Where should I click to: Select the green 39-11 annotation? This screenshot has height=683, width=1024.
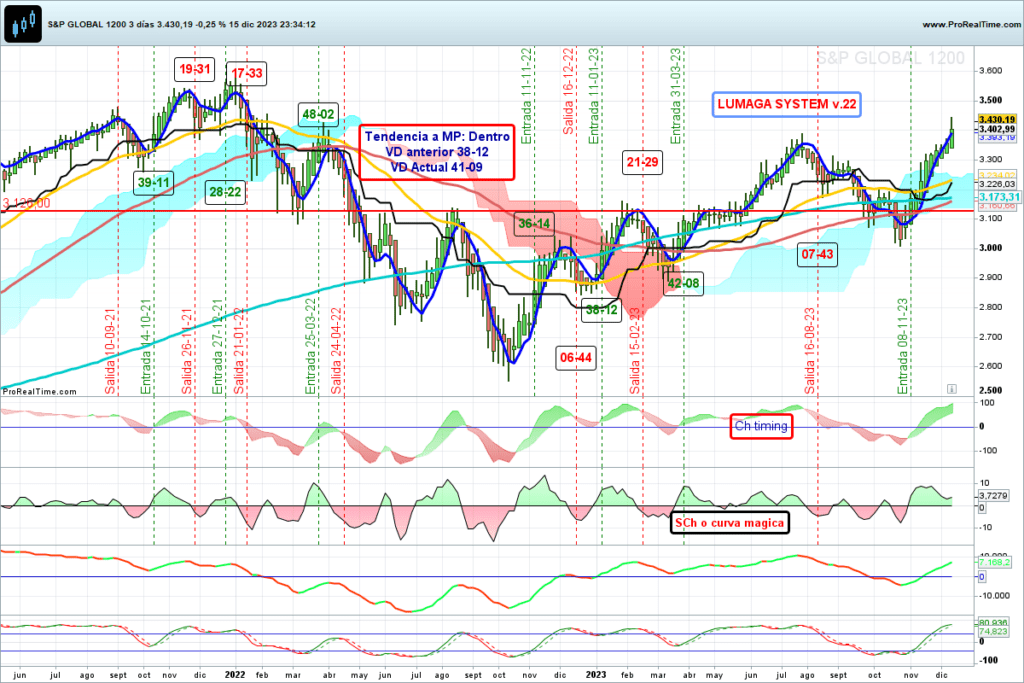pyautogui.click(x=154, y=183)
